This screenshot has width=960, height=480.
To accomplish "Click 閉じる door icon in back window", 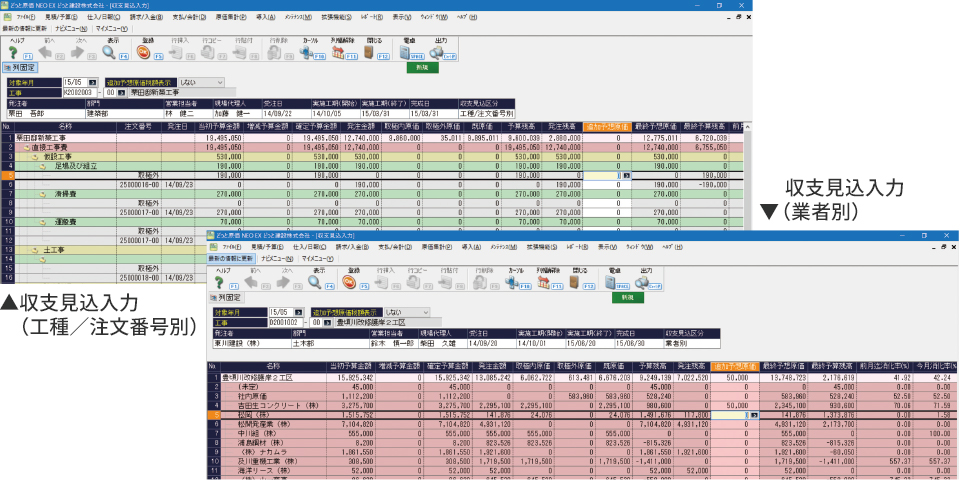I will pyautogui.click(x=369, y=53).
